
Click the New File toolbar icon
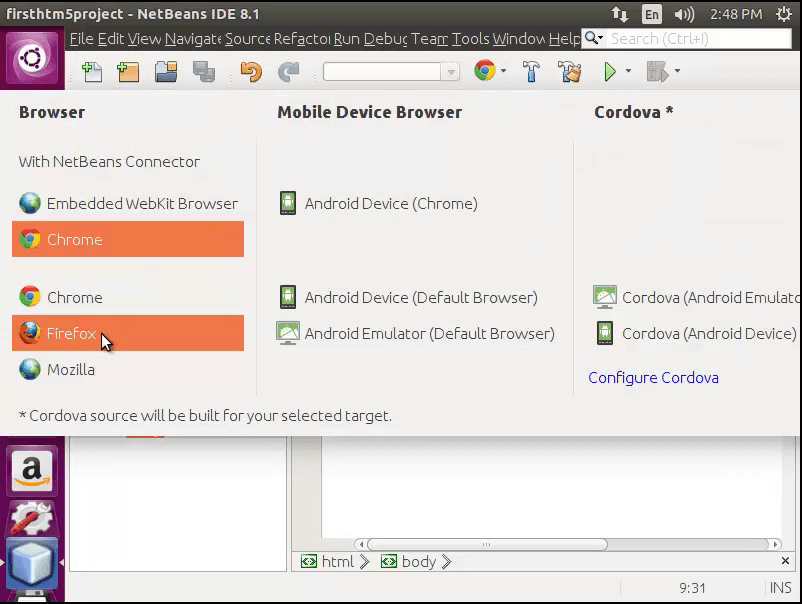tap(92, 72)
